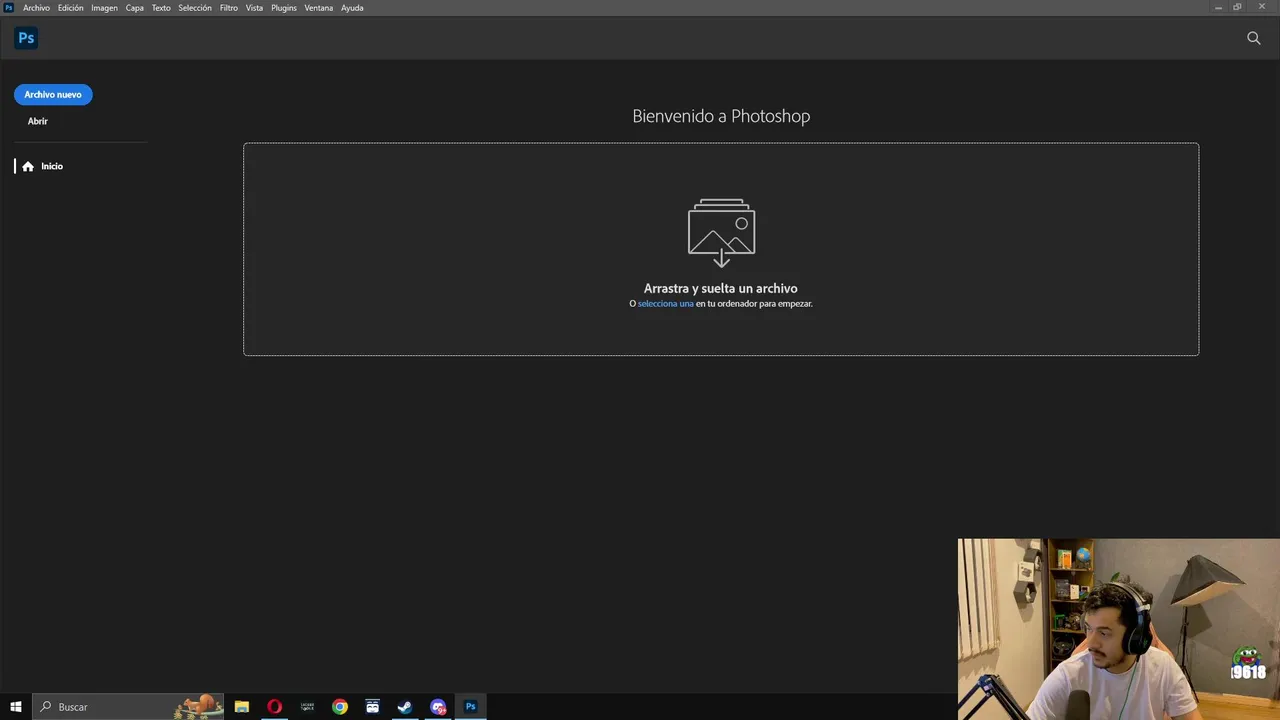
Task: Open the Texto menu
Action: (161, 8)
